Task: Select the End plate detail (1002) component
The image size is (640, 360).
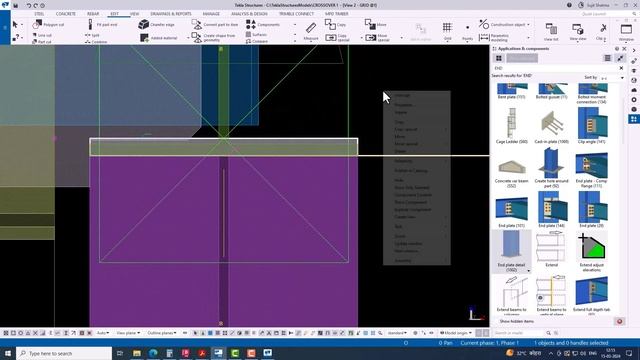Action: pos(511,251)
